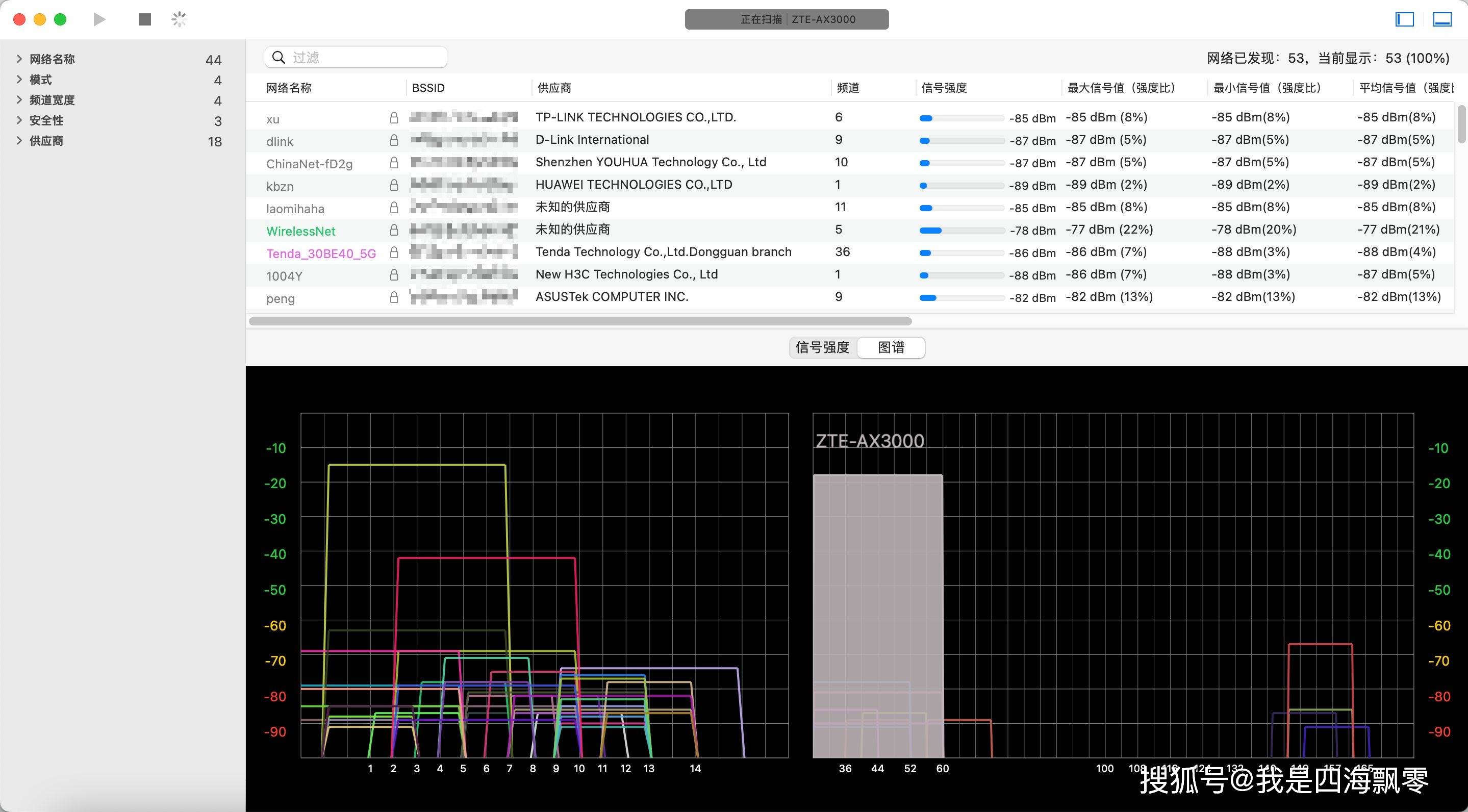Image resolution: width=1468 pixels, height=812 pixels.
Task: Click the lock icon for peng network
Action: click(394, 297)
